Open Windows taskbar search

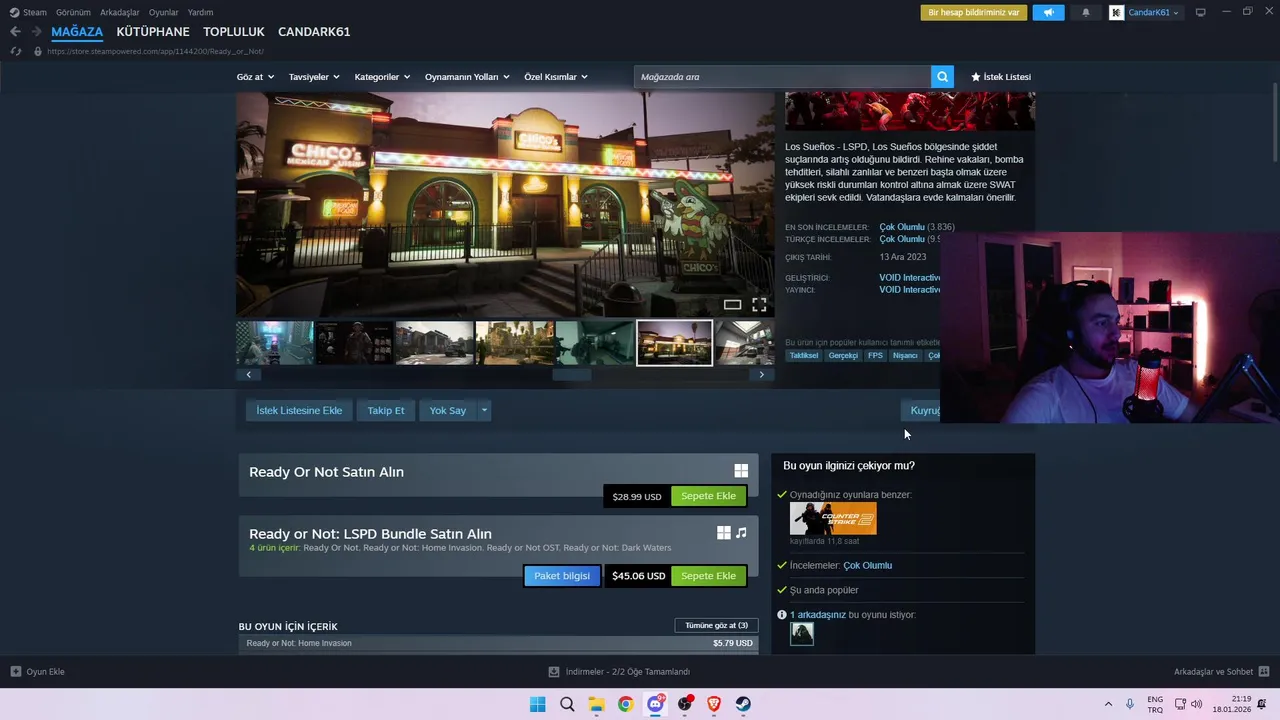(x=567, y=704)
